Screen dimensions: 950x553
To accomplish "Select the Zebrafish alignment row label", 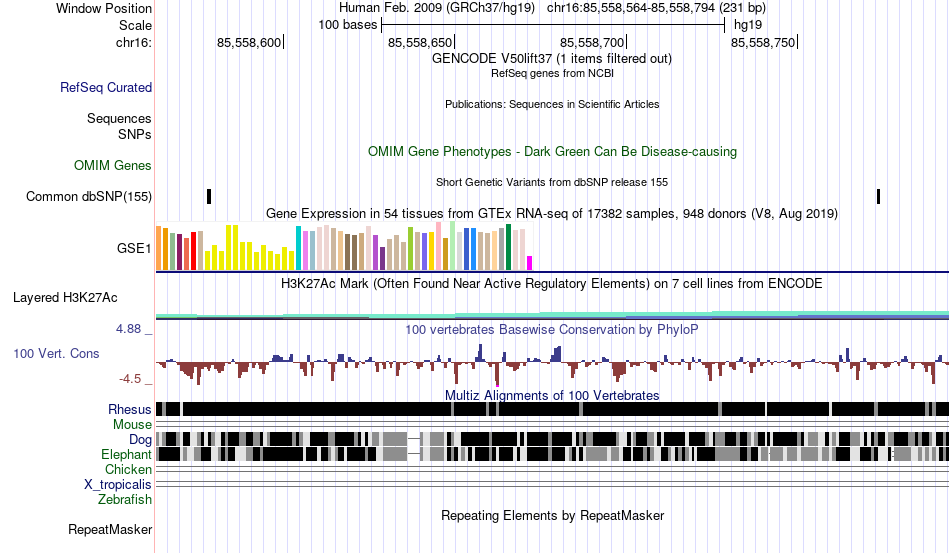I will tap(125, 499).
